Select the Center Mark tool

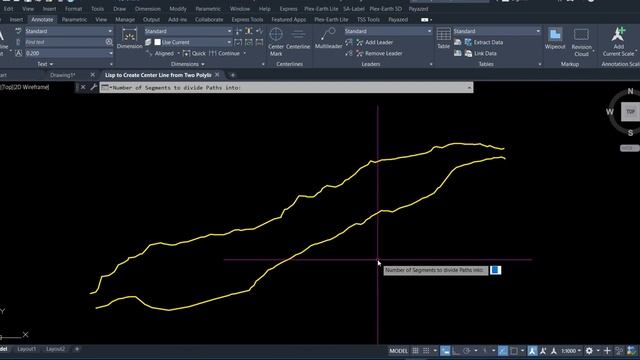[x=276, y=41]
